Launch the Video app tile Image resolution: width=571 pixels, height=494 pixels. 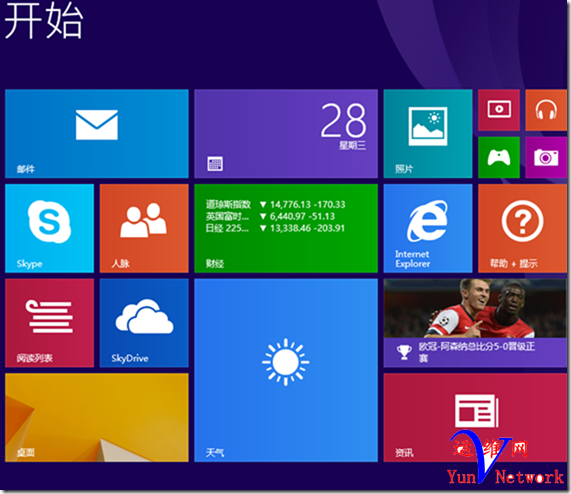tap(499, 110)
